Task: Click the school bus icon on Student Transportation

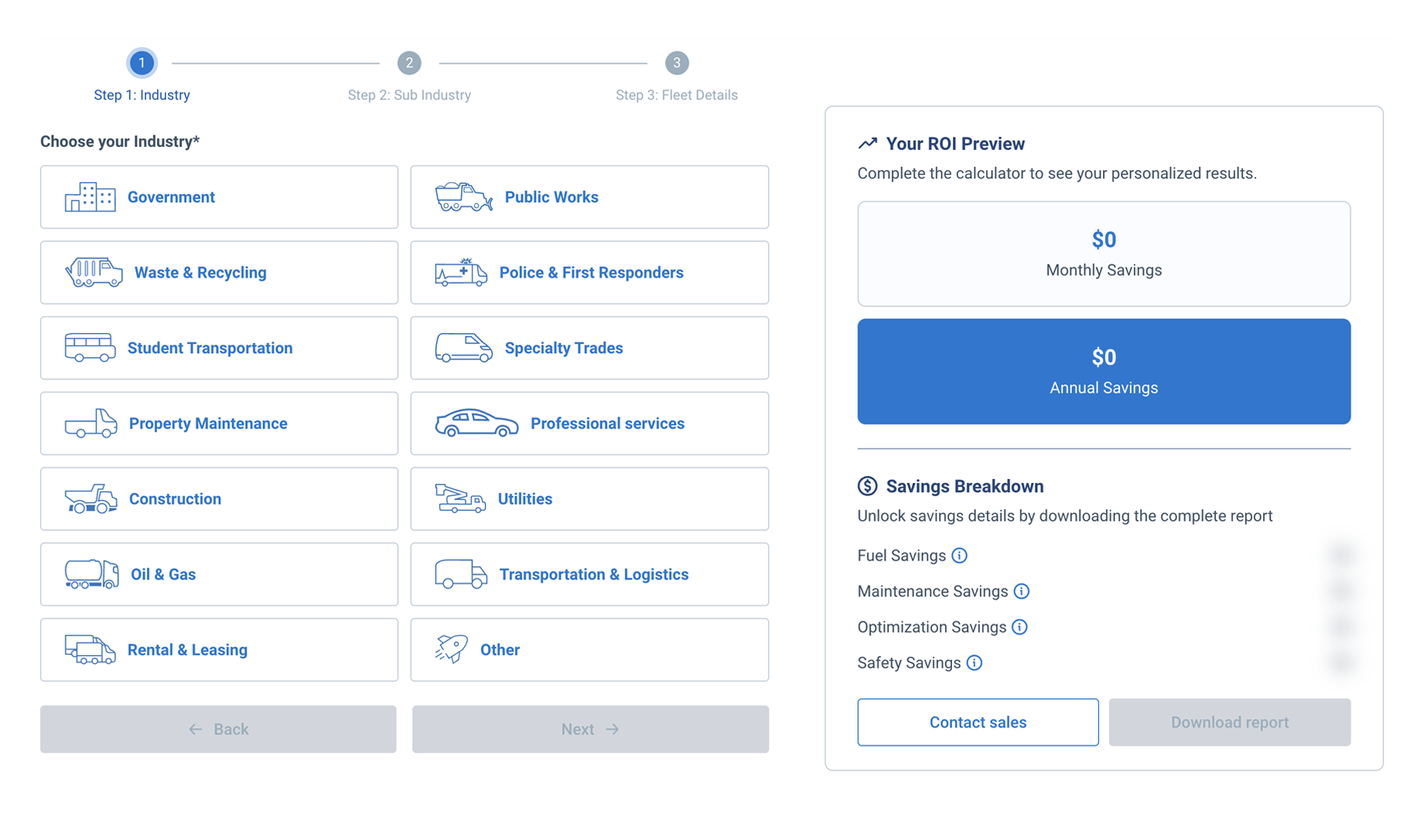Action: [x=90, y=348]
